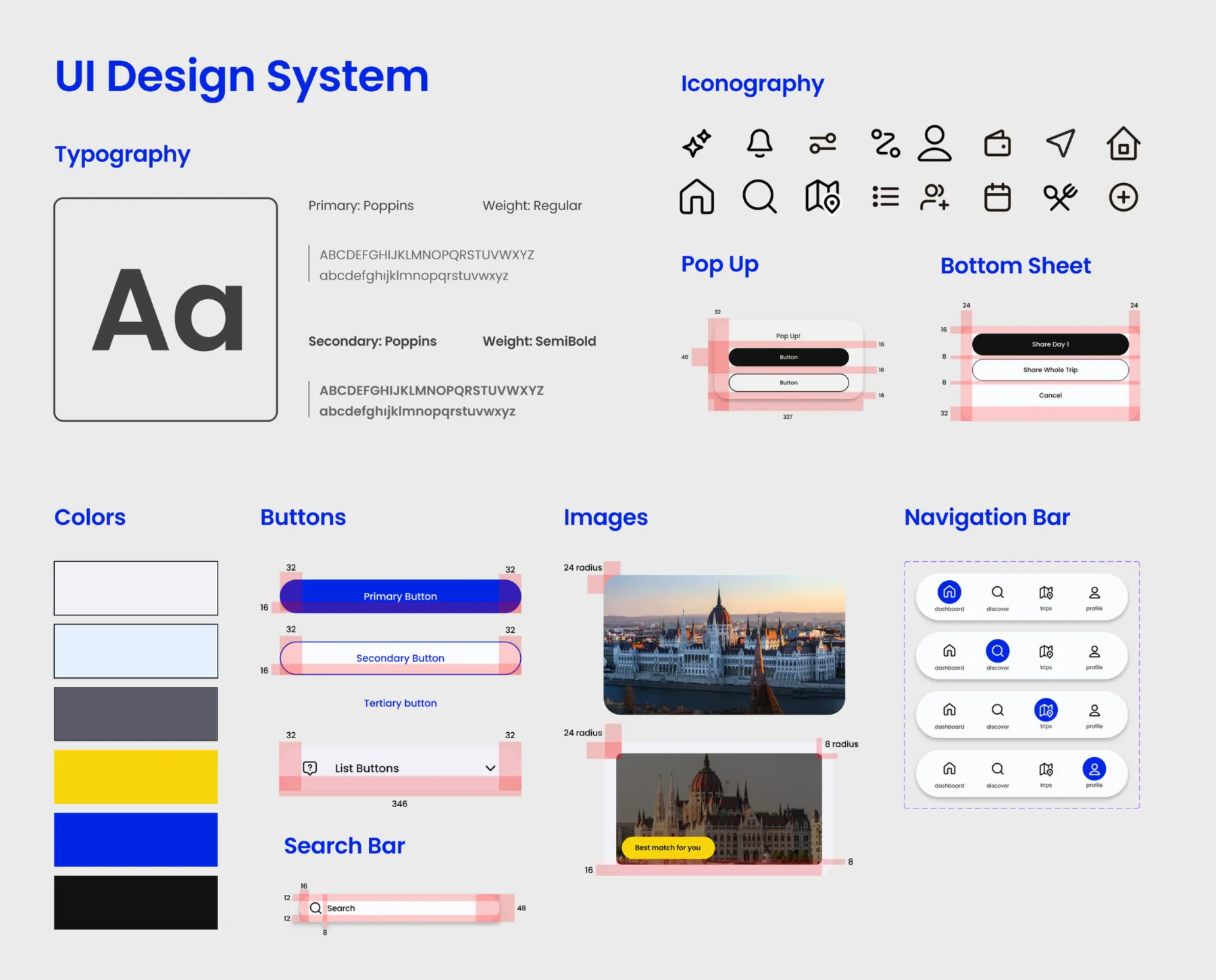
Task: Click the fork and knife icon
Action: click(x=1061, y=197)
